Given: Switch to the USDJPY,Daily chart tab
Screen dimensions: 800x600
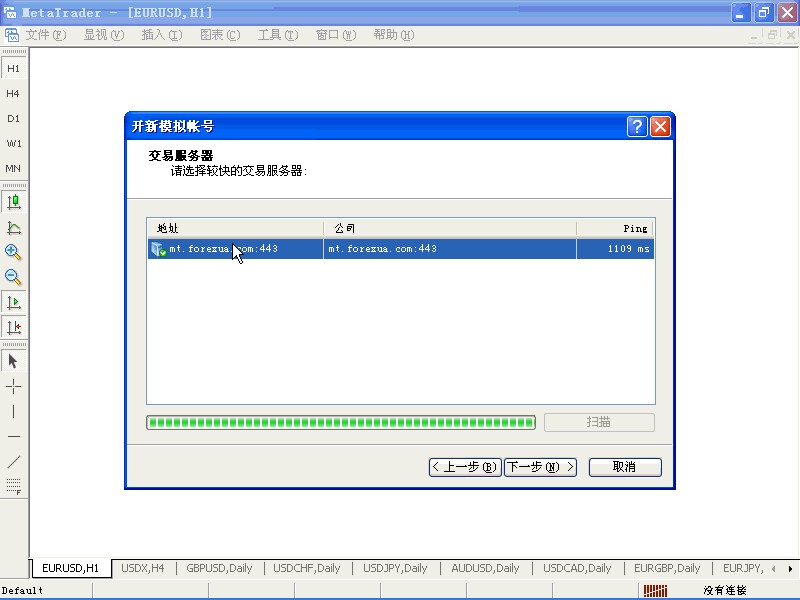Looking at the screenshot, I should (x=395, y=568).
